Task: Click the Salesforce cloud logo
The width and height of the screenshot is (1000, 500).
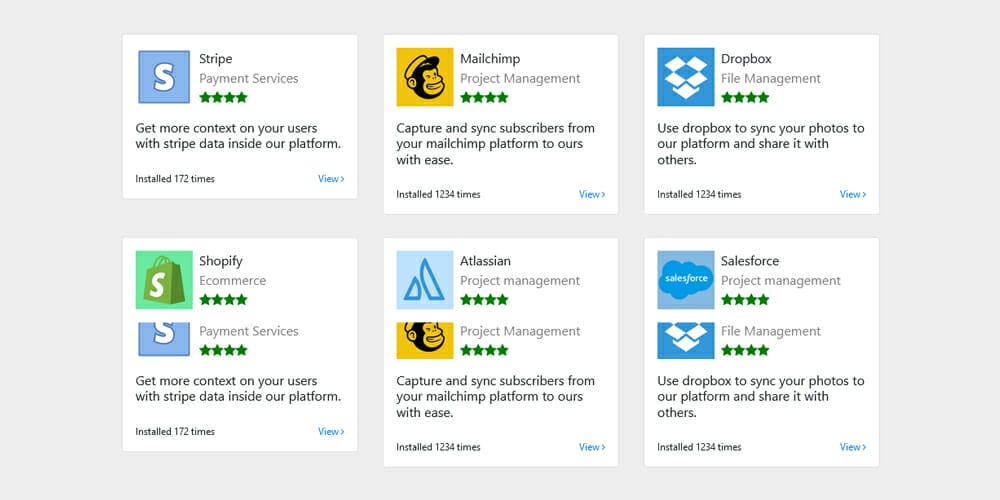Action: click(686, 279)
